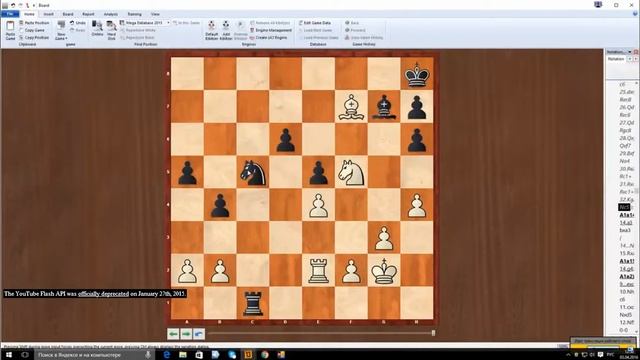Image resolution: width=640 pixels, height=360 pixels.
Task: Open the New Game dropdown button
Action: tap(61, 30)
